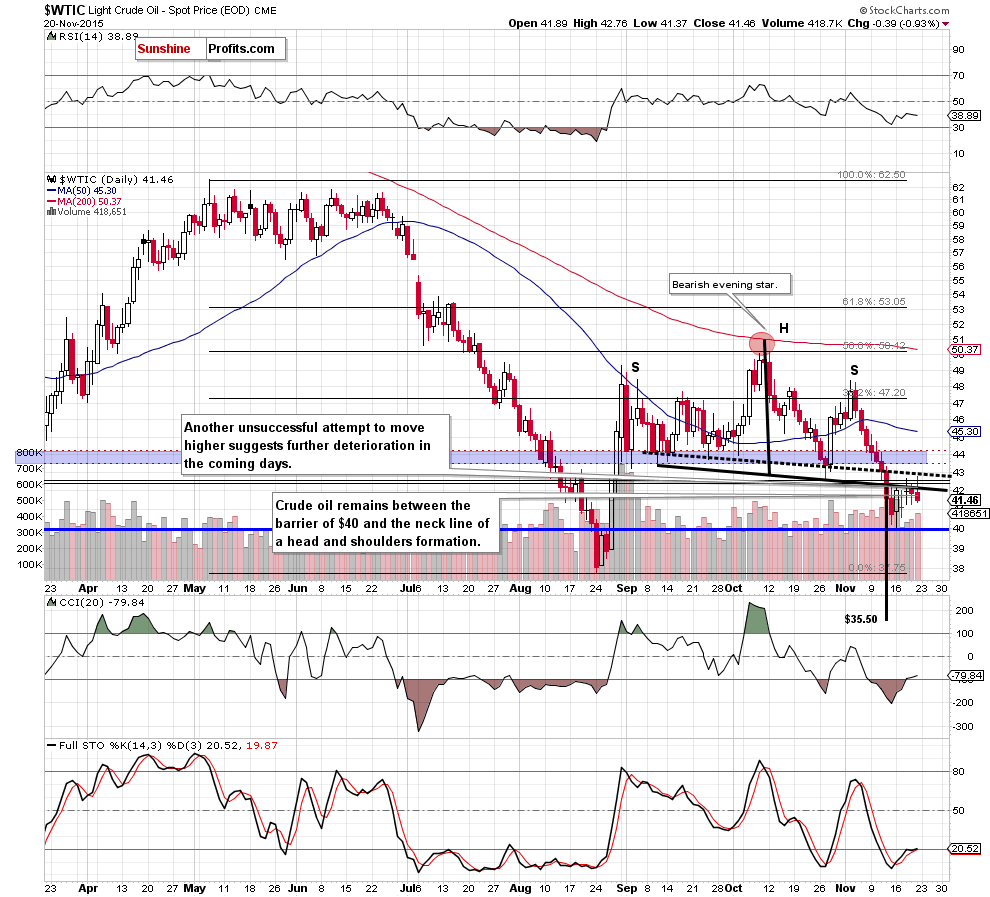Click the $WTIC (Daily) 41.46 legend label
This screenshot has height=897, width=990.
coord(110,179)
